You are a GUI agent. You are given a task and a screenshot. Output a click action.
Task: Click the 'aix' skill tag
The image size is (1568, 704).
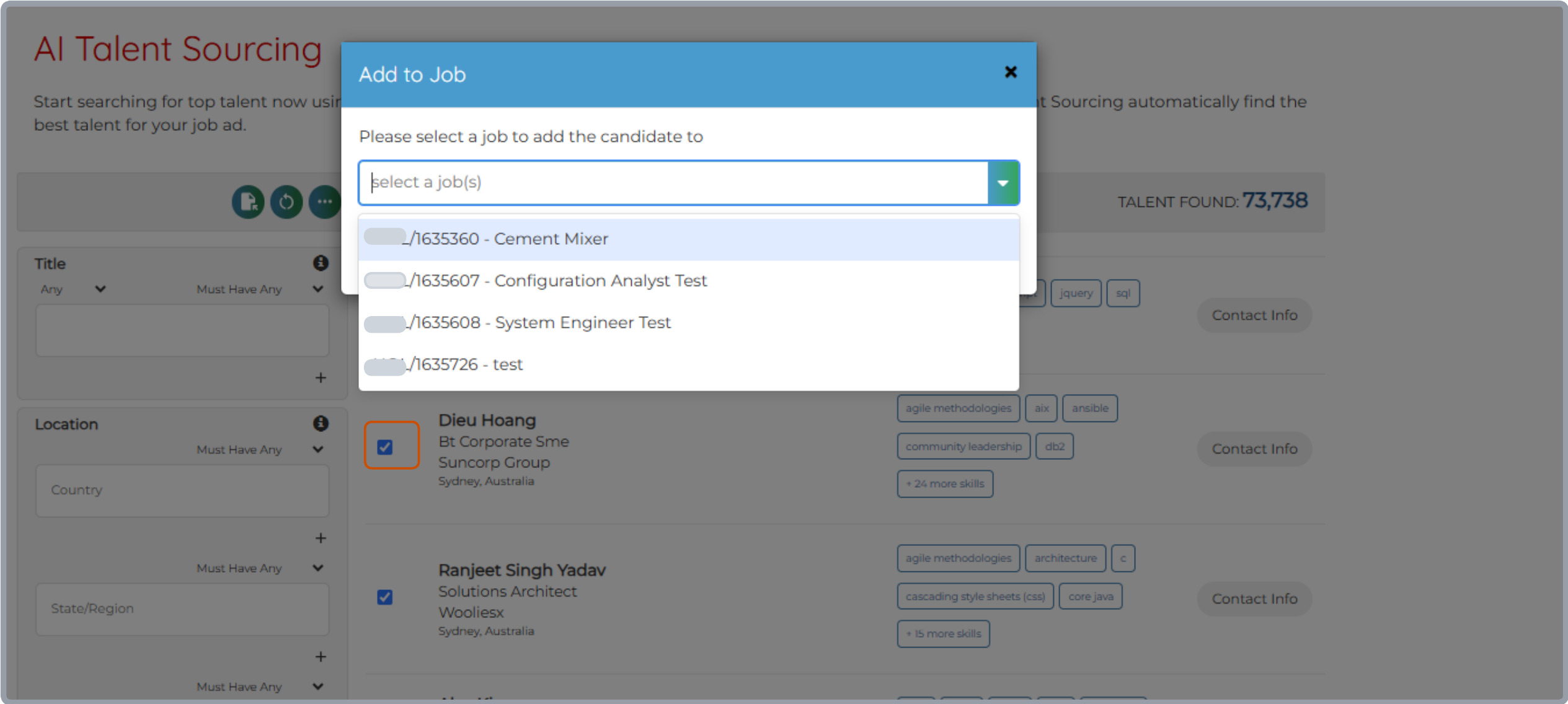point(1041,408)
